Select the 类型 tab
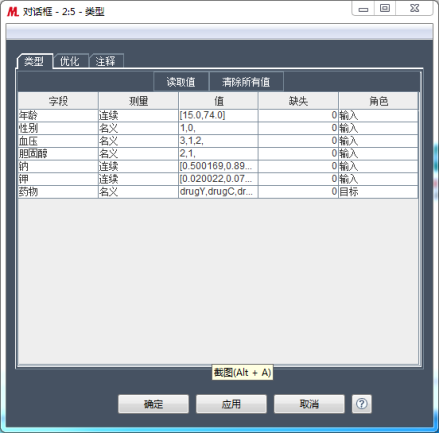Image resolution: width=439 pixels, height=433 pixels. [34, 61]
